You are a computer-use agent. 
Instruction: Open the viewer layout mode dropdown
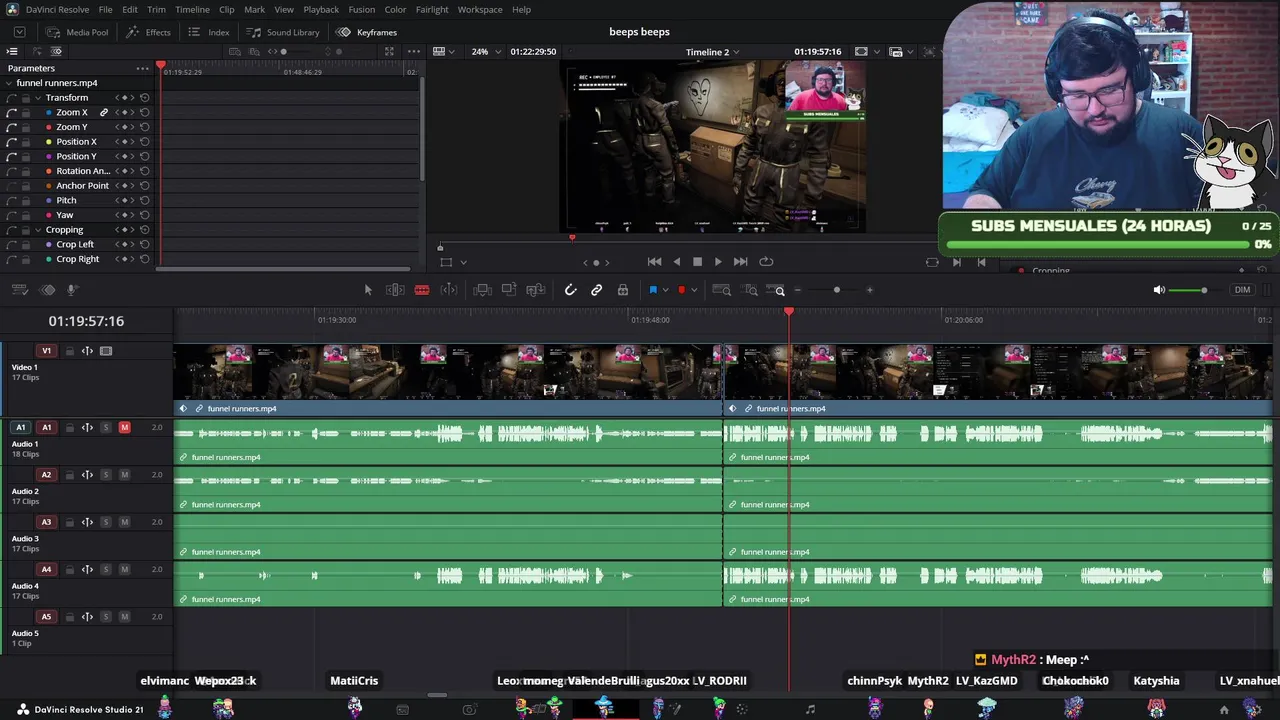click(x=445, y=52)
